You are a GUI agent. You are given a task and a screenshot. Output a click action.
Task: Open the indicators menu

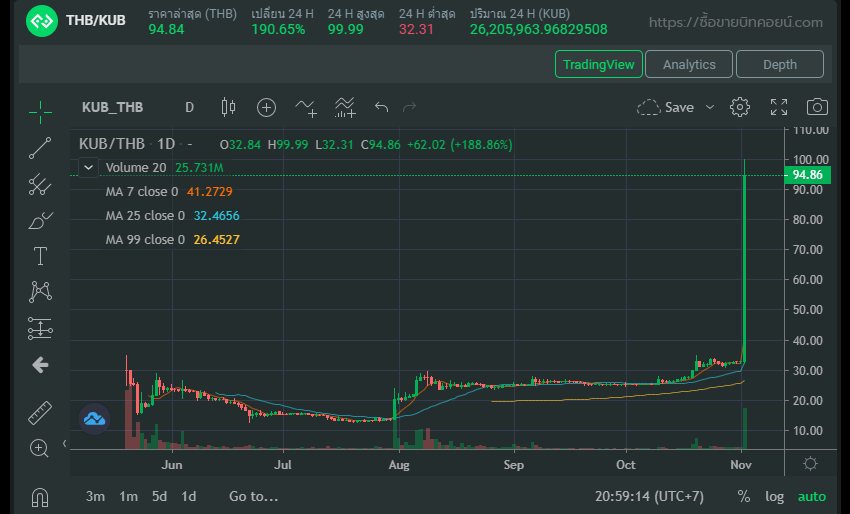coord(306,107)
